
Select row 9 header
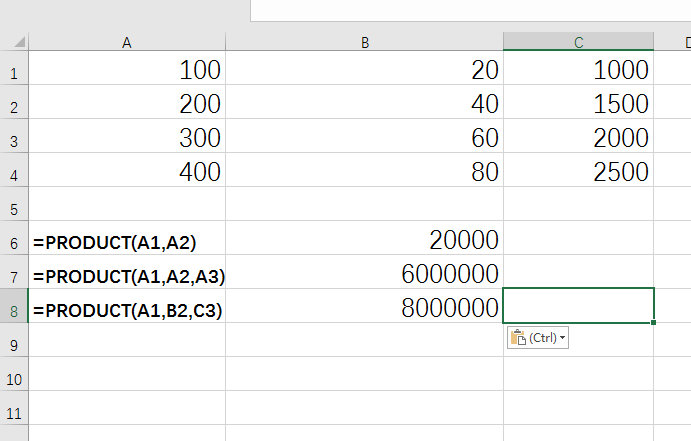[14, 340]
